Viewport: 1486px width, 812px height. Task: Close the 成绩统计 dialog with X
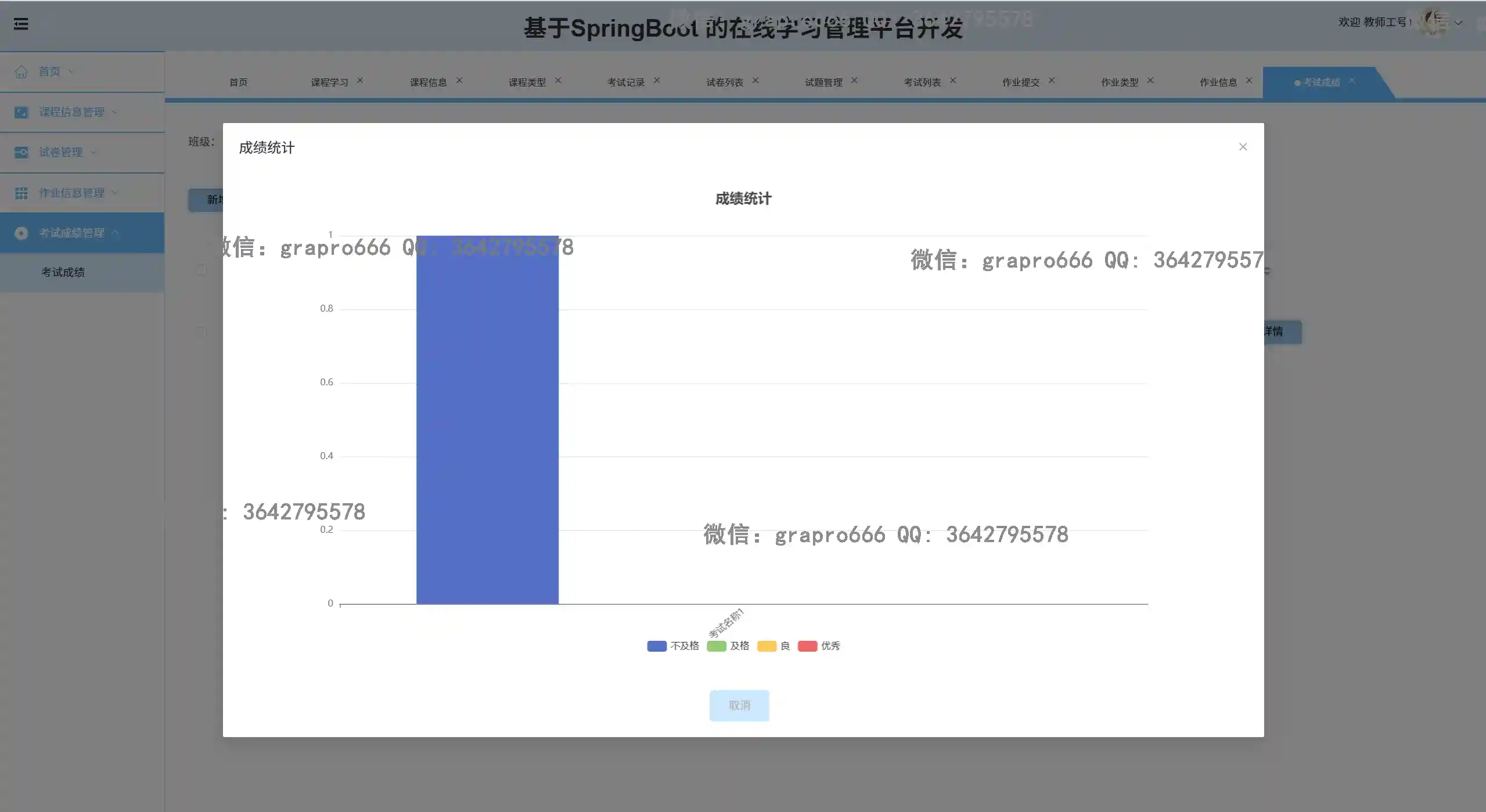(x=1243, y=147)
